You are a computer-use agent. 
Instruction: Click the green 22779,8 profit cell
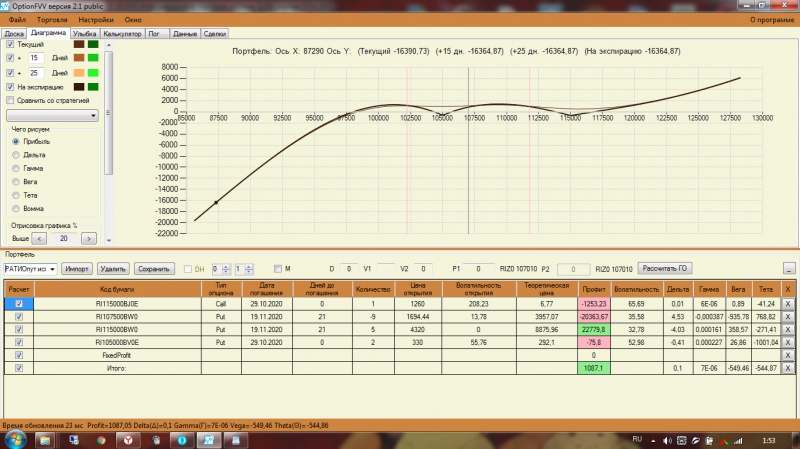(x=593, y=330)
